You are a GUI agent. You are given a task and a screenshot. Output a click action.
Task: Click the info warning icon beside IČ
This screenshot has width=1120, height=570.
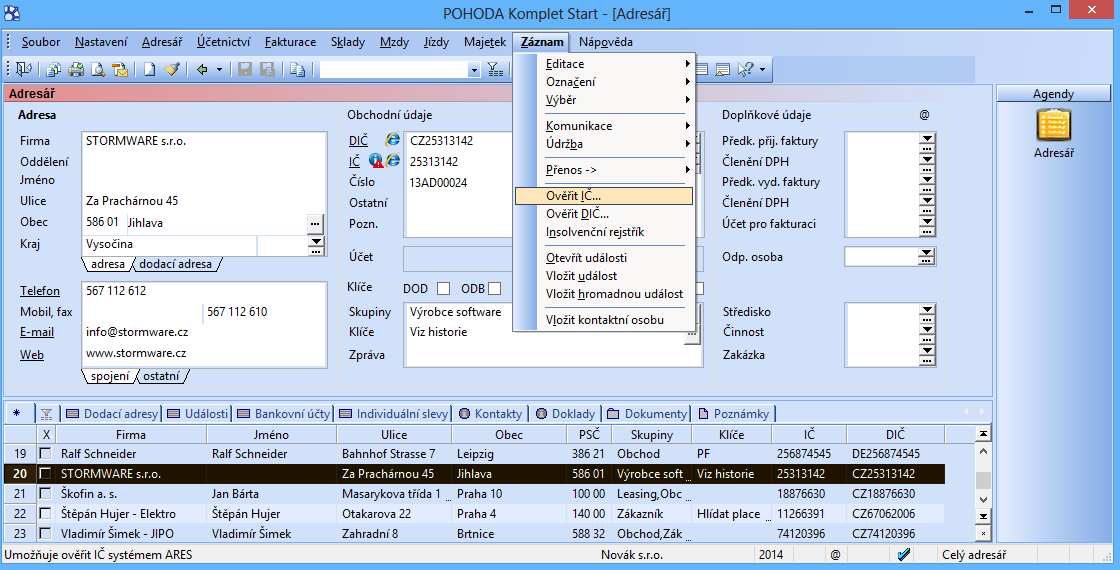click(x=376, y=161)
